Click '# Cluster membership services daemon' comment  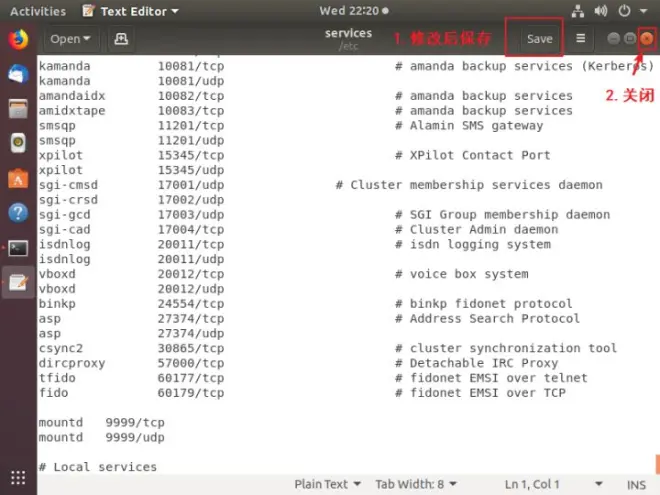click(469, 185)
